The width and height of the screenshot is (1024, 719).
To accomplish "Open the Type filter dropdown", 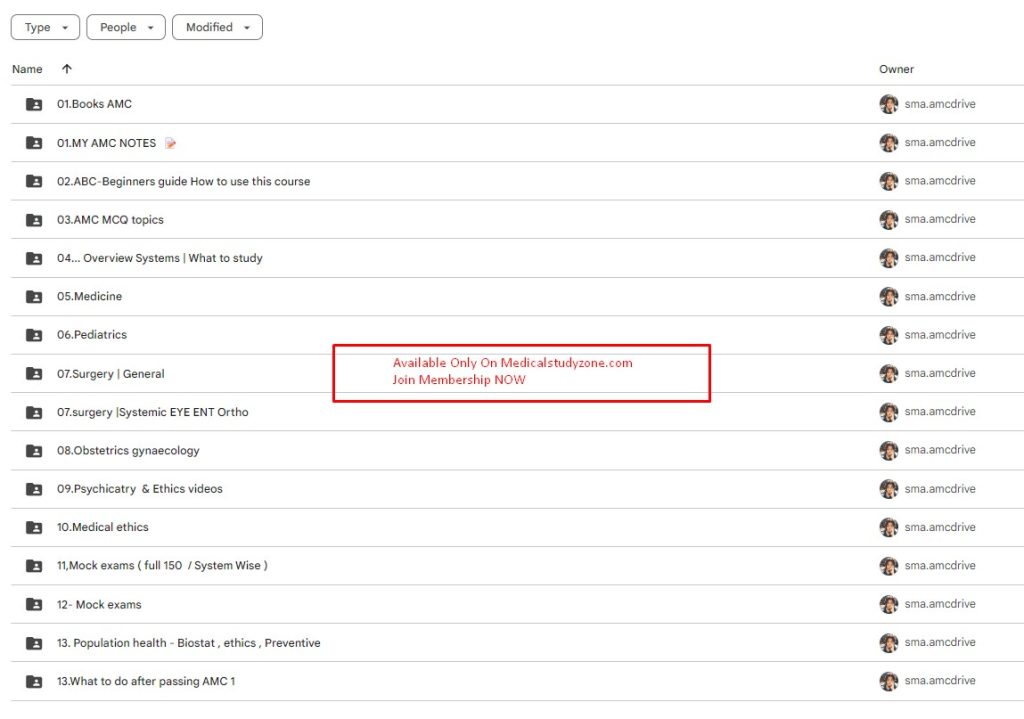I will pos(45,27).
